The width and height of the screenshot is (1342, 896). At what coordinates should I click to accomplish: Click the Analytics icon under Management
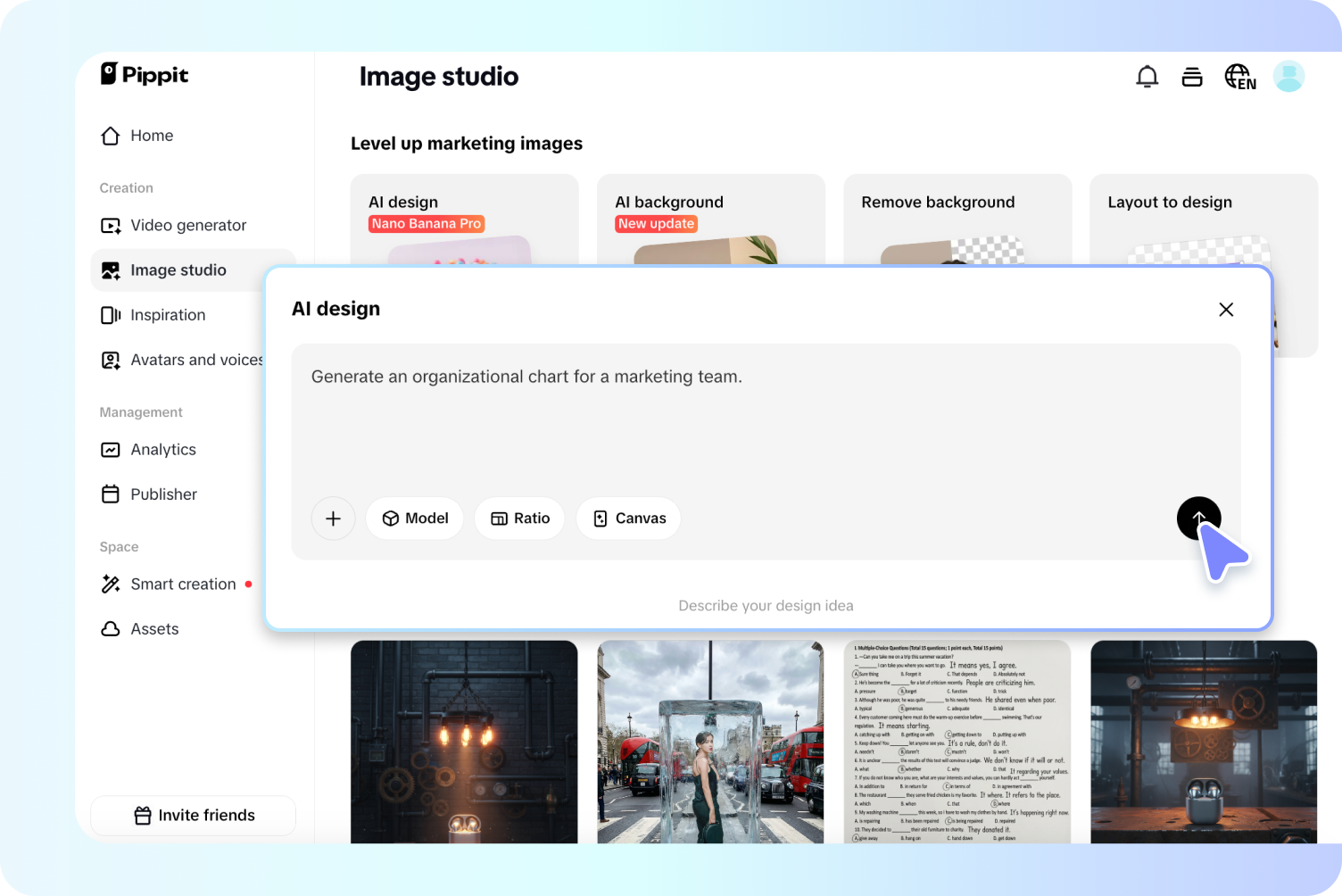(x=110, y=449)
